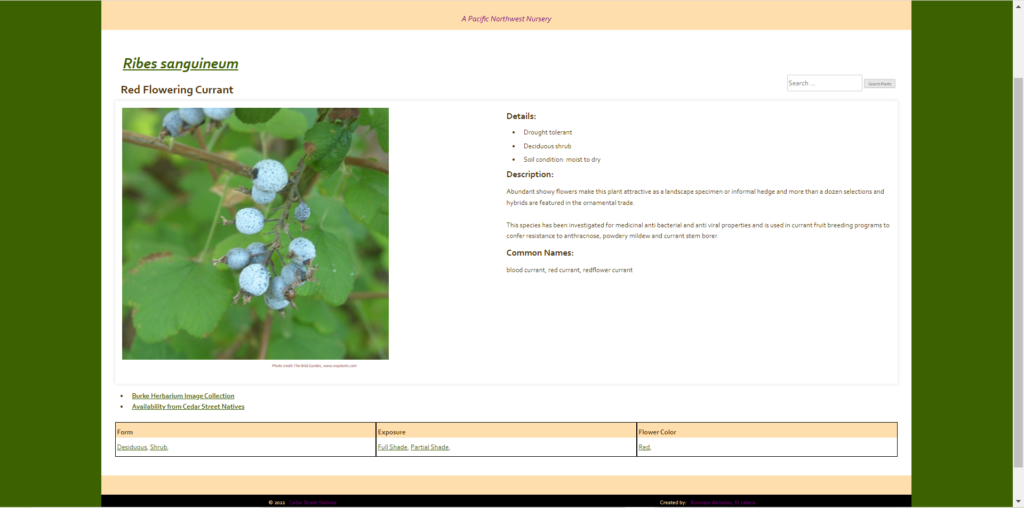Focus the Search plants input field
1024x508 pixels.
point(824,83)
